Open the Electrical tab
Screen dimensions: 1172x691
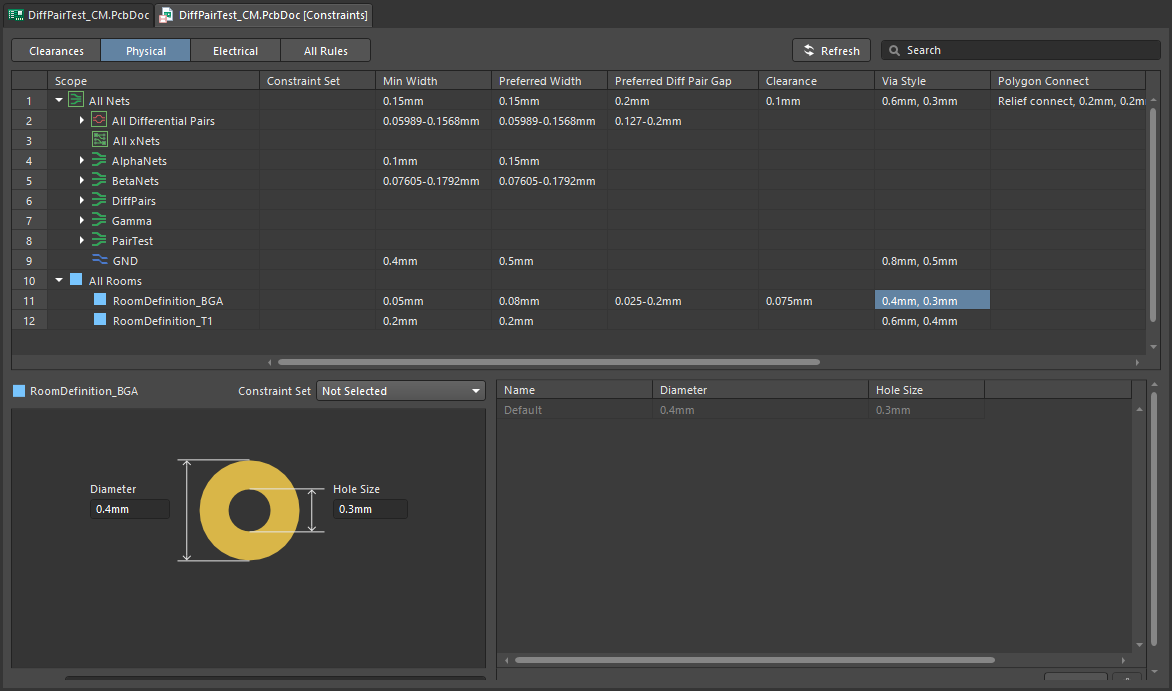[x=235, y=51]
